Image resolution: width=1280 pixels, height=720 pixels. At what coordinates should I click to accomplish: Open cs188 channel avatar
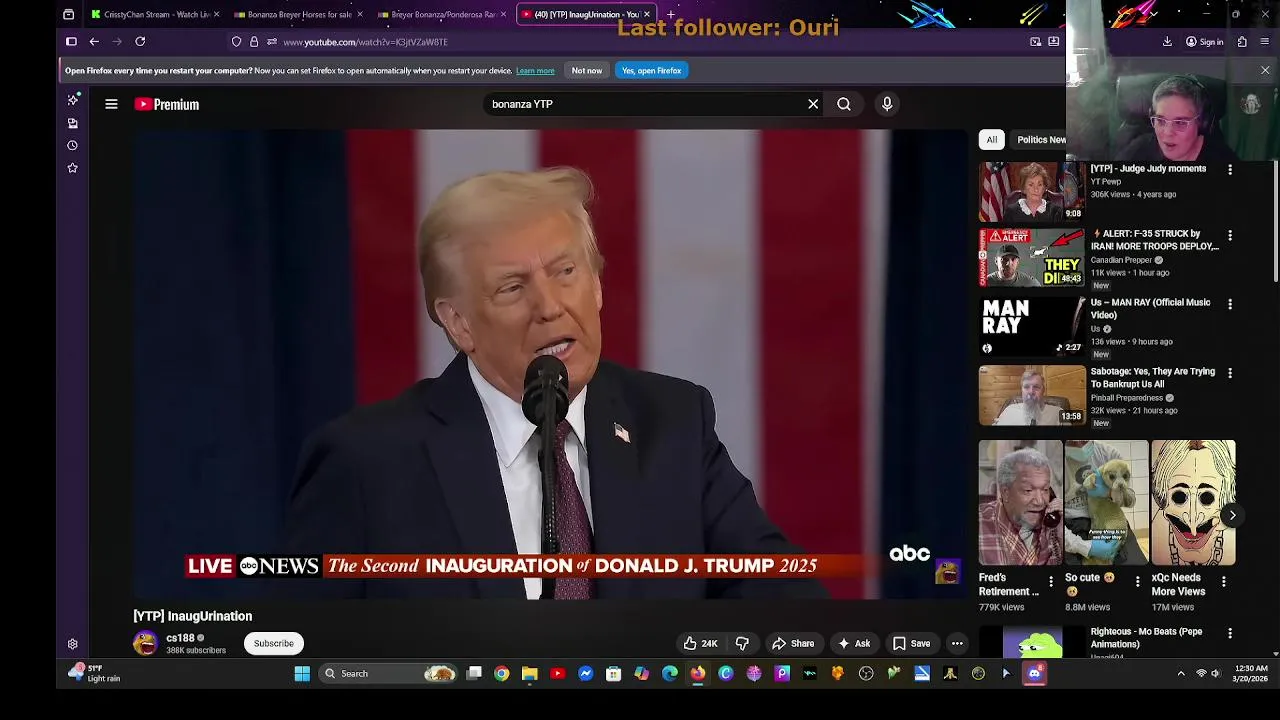point(146,643)
